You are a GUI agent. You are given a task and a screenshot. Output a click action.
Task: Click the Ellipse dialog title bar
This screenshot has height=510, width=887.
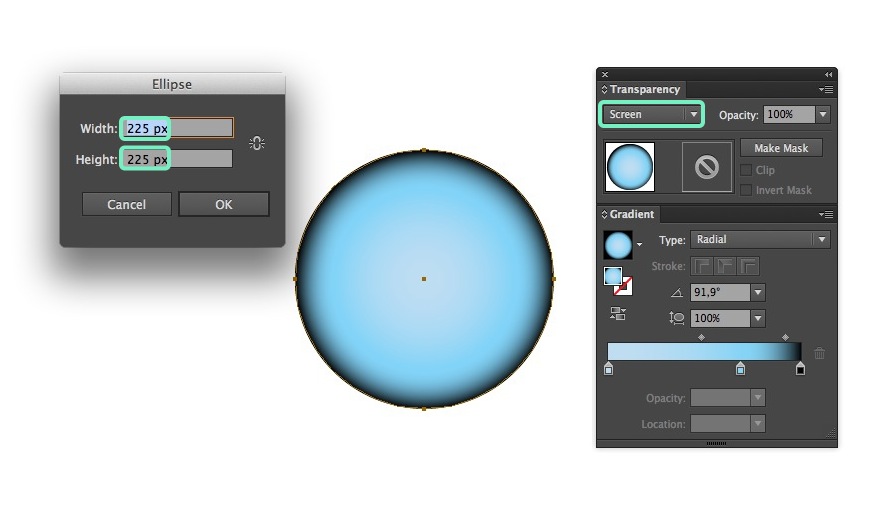tap(172, 84)
